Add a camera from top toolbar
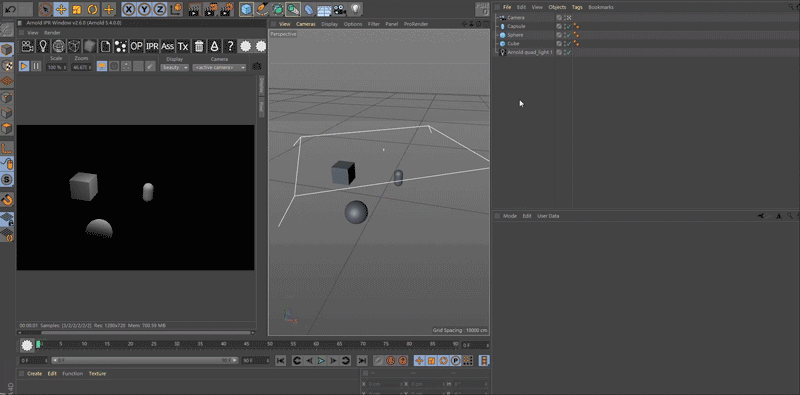The width and height of the screenshot is (800, 395). pos(339,9)
